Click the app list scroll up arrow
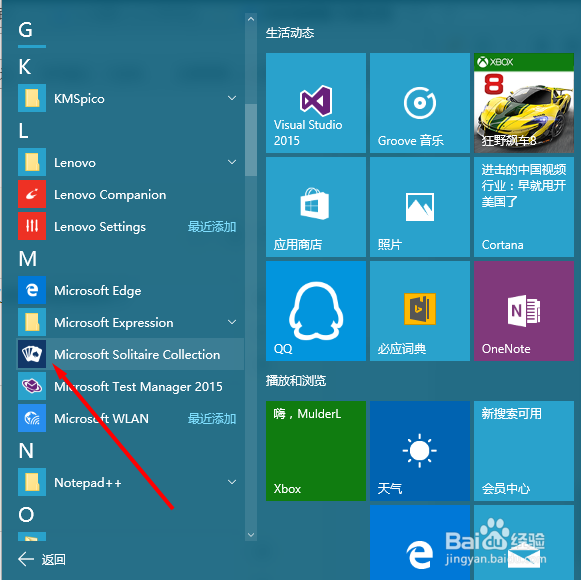581x580 pixels. 251,19
